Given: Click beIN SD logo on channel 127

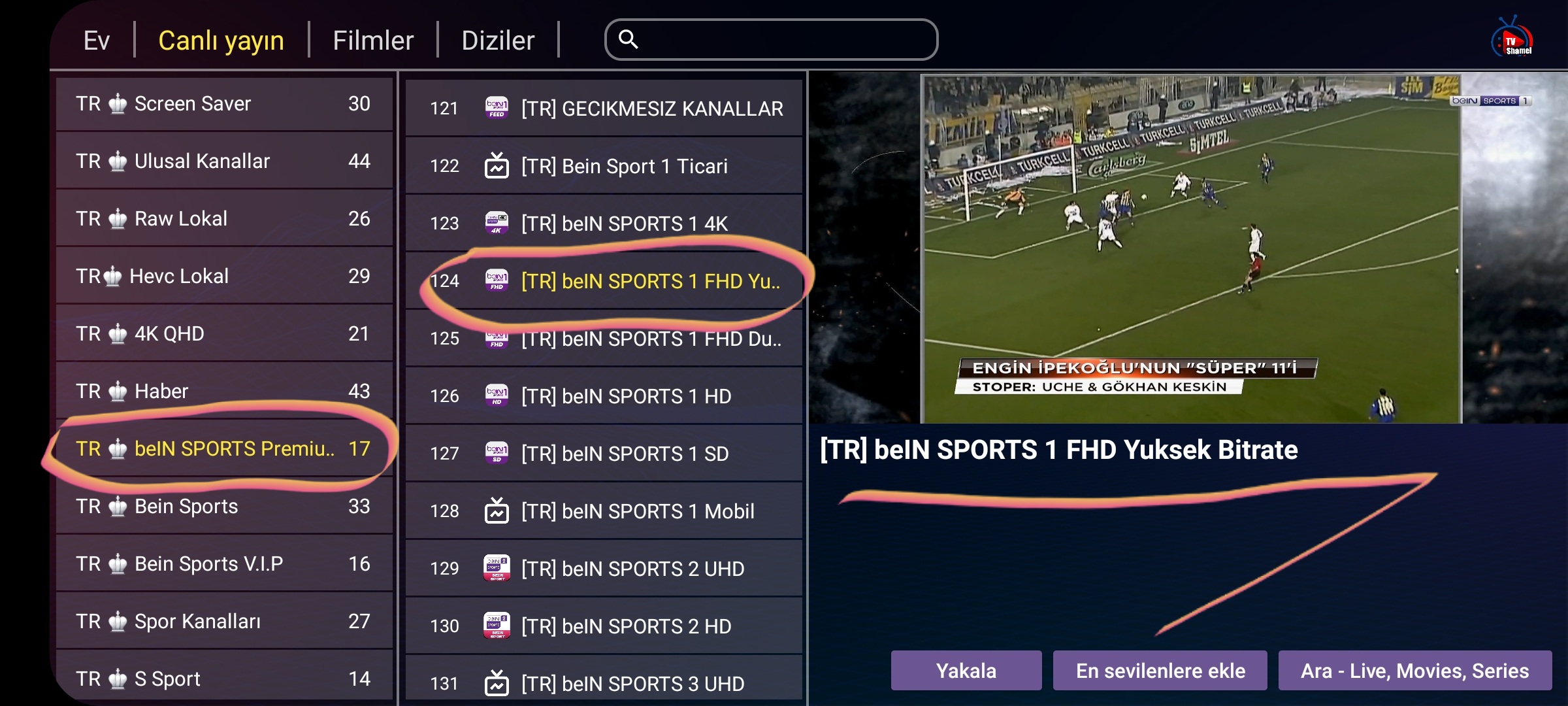Looking at the screenshot, I should tap(497, 453).
